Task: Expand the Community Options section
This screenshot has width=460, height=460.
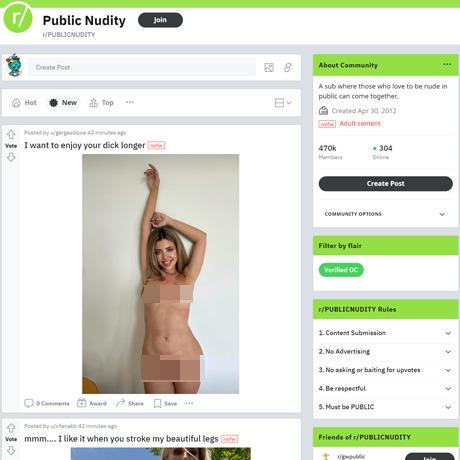Action: pyautogui.click(x=385, y=214)
